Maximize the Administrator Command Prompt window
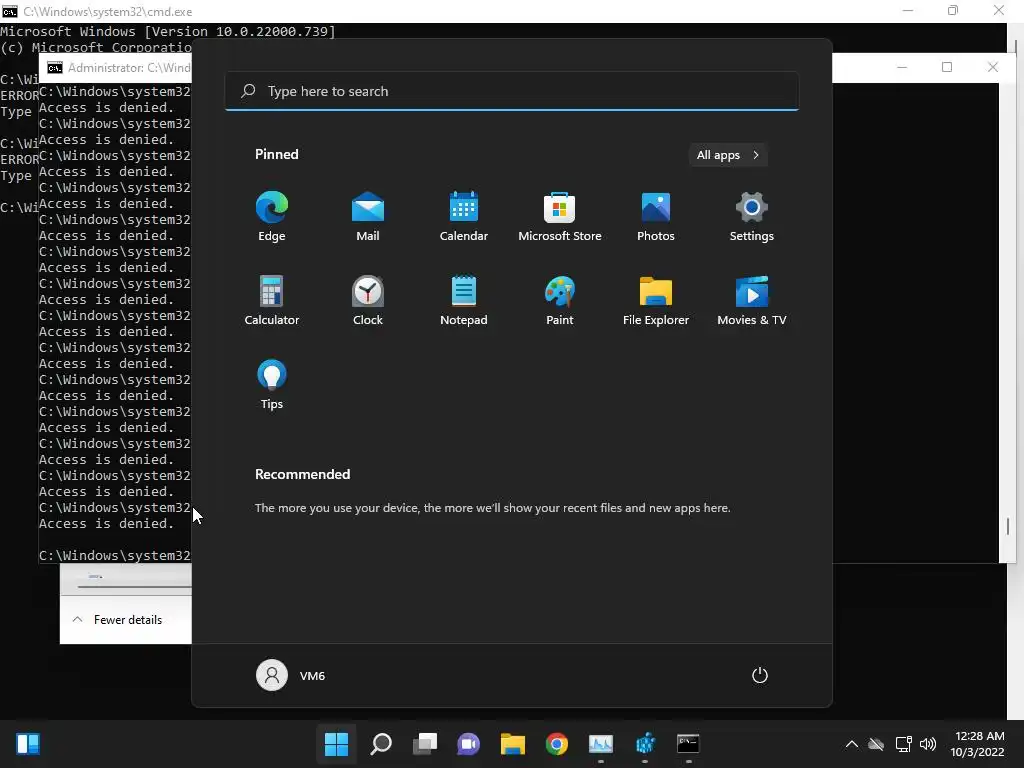 pyautogui.click(x=947, y=67)
